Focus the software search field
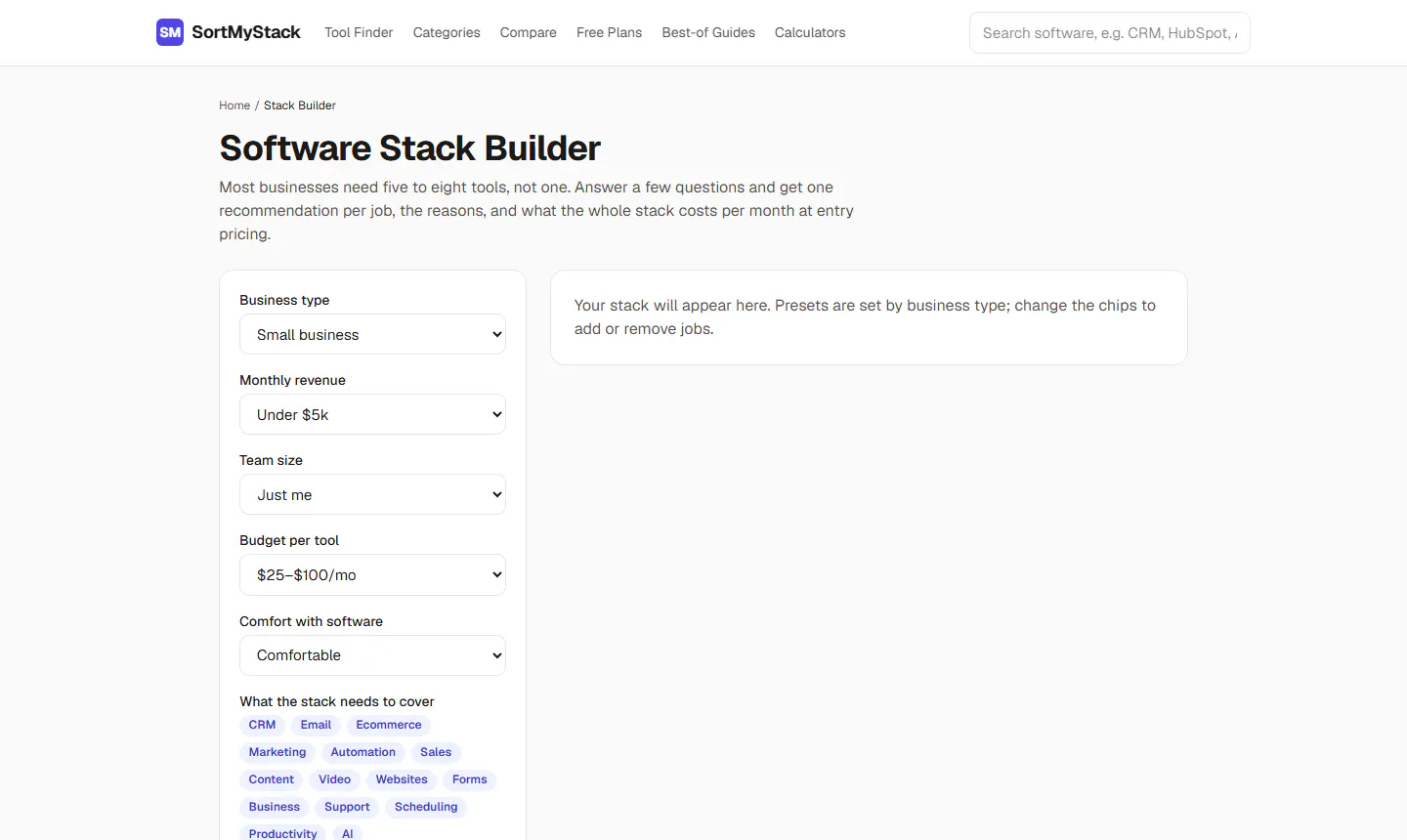Image resolution: width=1407 pixels, height=840 pixels. click(x=1110, y=32)
